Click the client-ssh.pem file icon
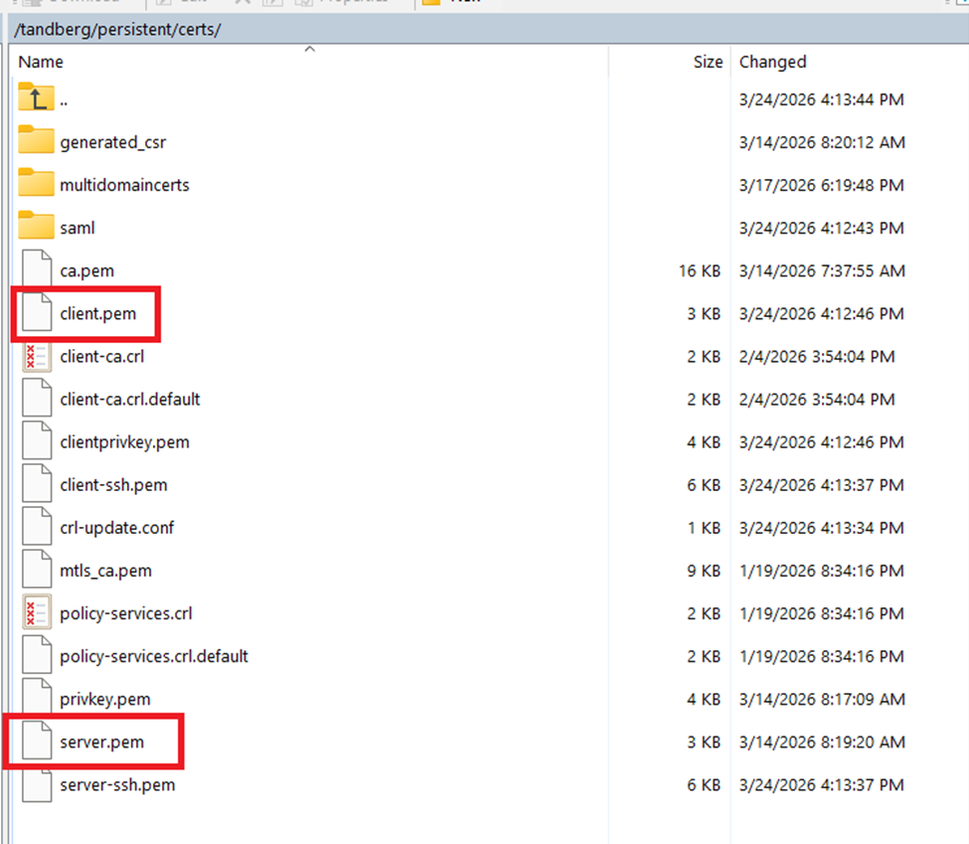Viewport: 969px width, 844px height. click(x=36, y=484)
